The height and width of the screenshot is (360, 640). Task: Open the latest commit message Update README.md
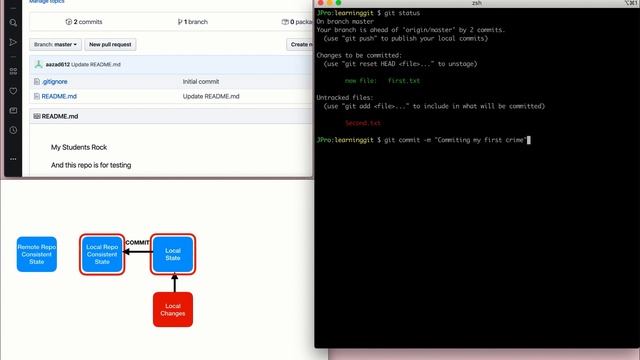tap(96, 64)
